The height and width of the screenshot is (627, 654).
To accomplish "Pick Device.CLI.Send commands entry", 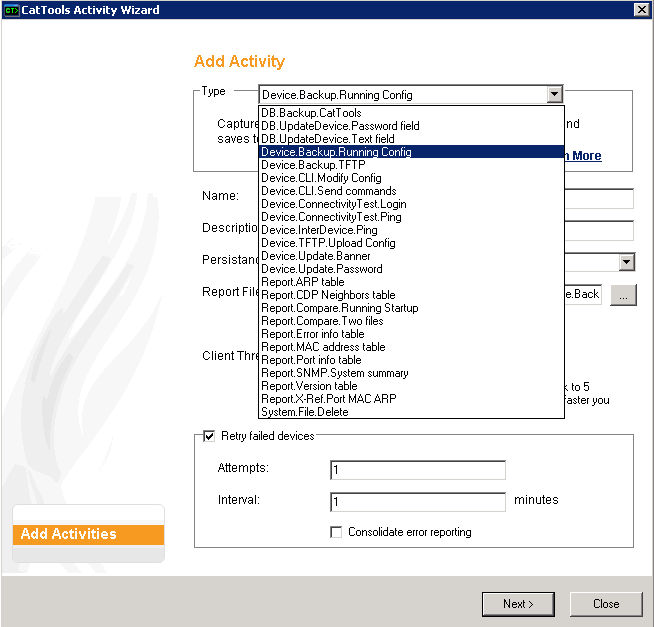I will pos(411,191).
